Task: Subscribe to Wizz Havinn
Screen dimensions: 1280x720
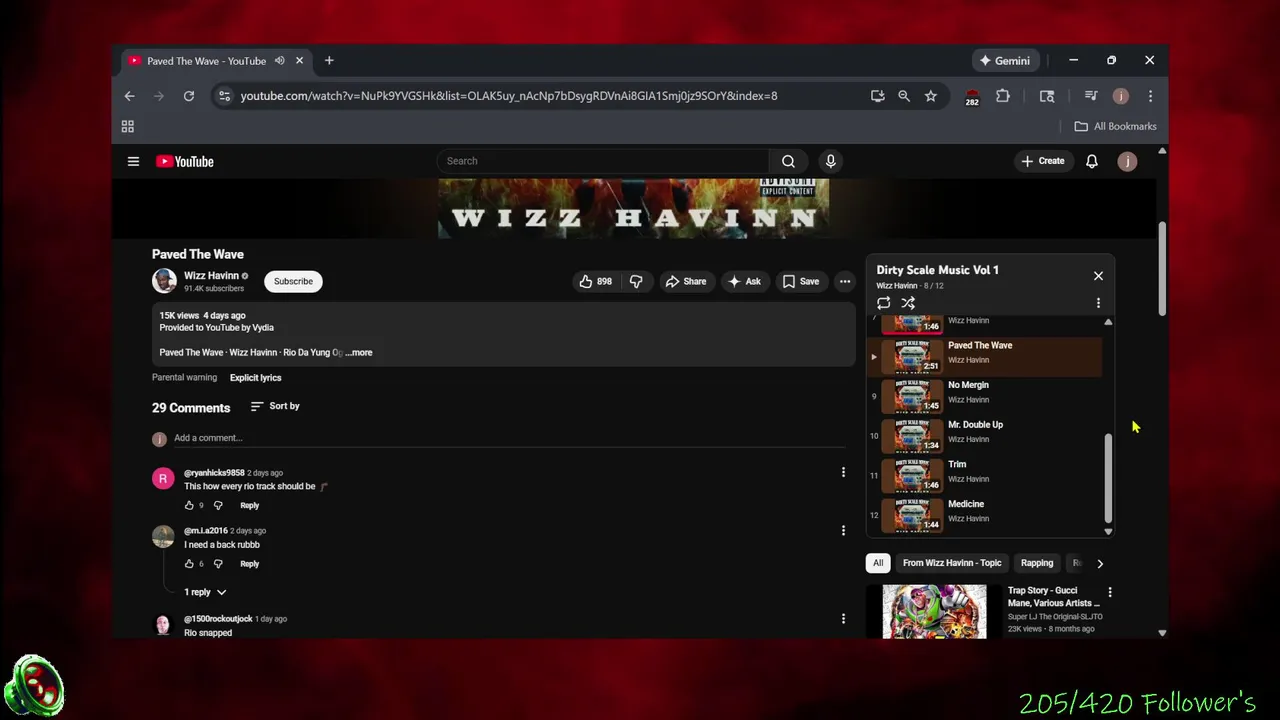Action: 293,281
